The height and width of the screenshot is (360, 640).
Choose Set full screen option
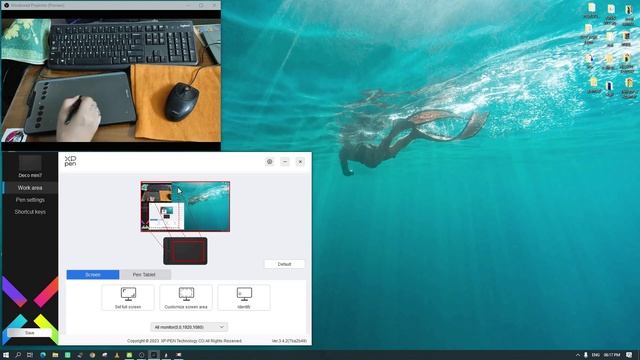click(x=128, y=298)
